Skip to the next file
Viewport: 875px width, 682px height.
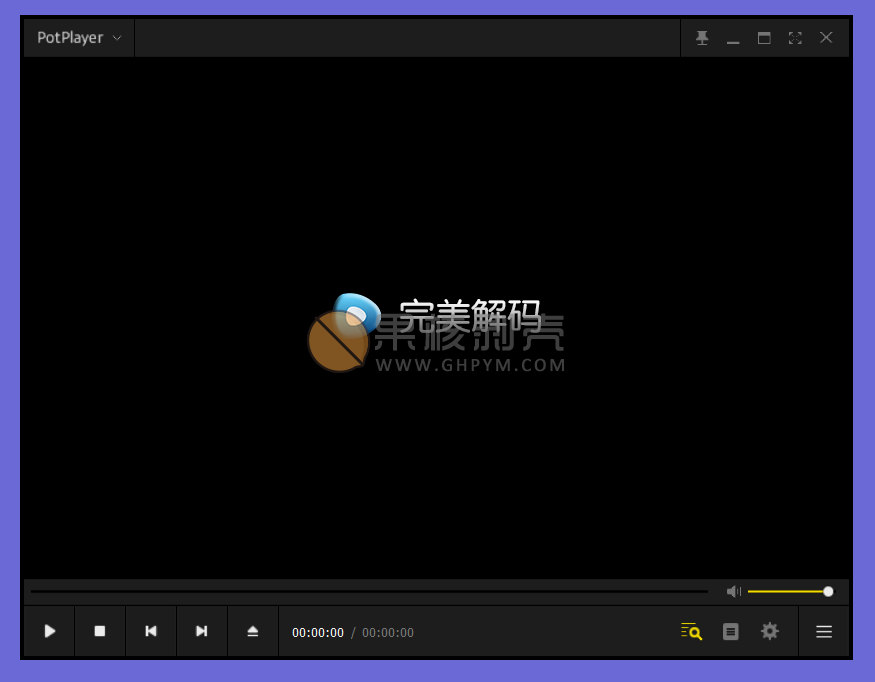(x=201, y=631)
